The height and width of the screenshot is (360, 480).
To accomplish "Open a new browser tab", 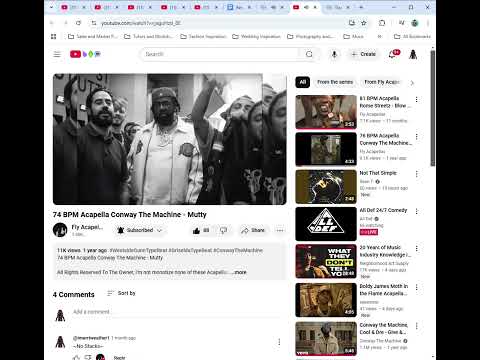I will pyautogui.click(x=361, y=7).
